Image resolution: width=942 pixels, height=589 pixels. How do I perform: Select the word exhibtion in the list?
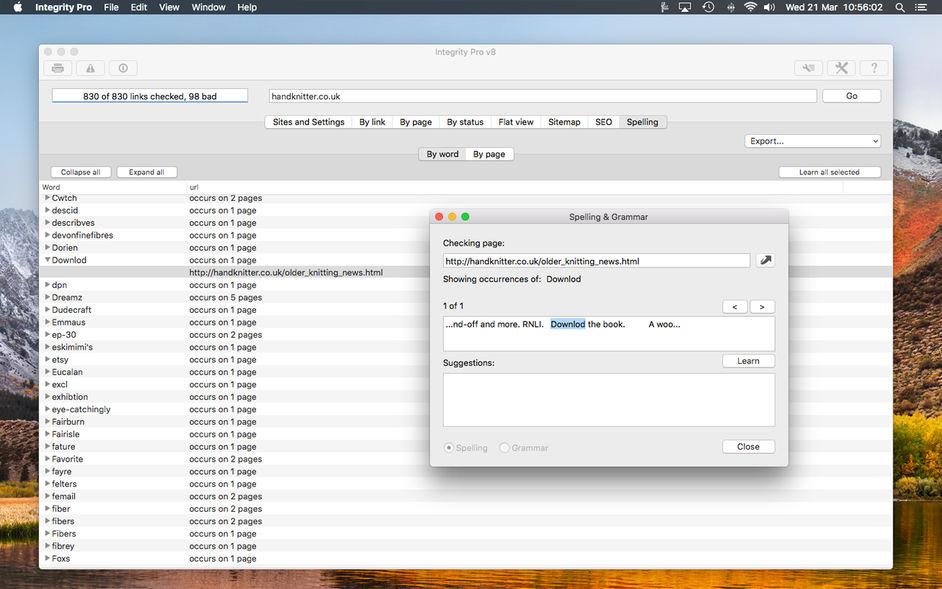point(70,397)
